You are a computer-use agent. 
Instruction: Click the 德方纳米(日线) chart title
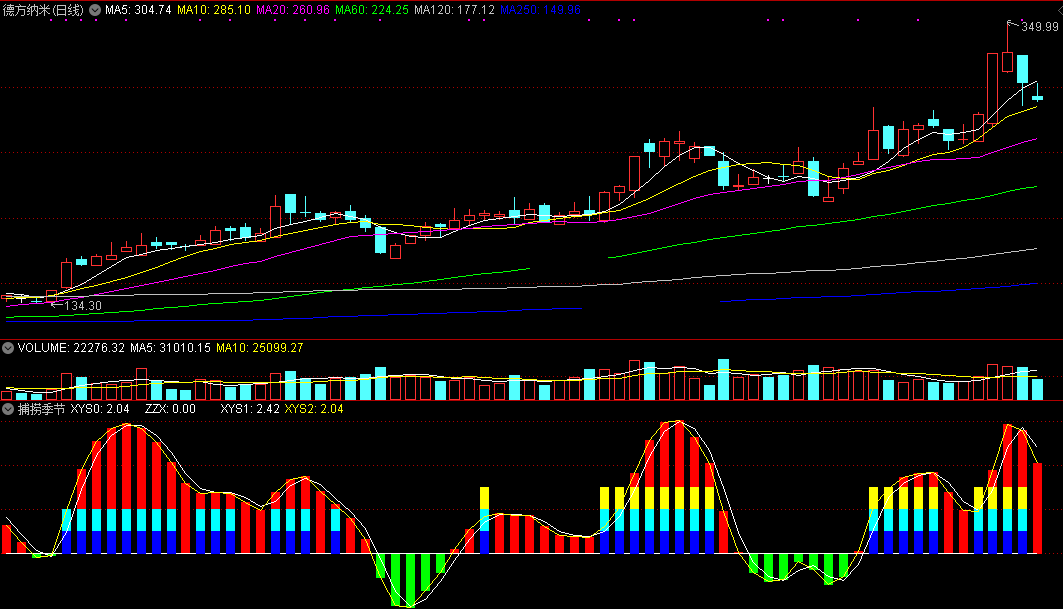[x=43, y=10]
